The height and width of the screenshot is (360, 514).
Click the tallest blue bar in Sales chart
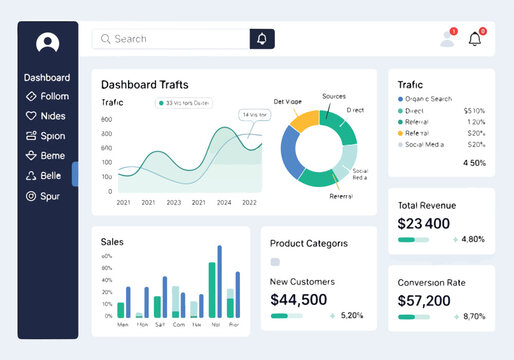pyautogui.click(x=220, y=281)
